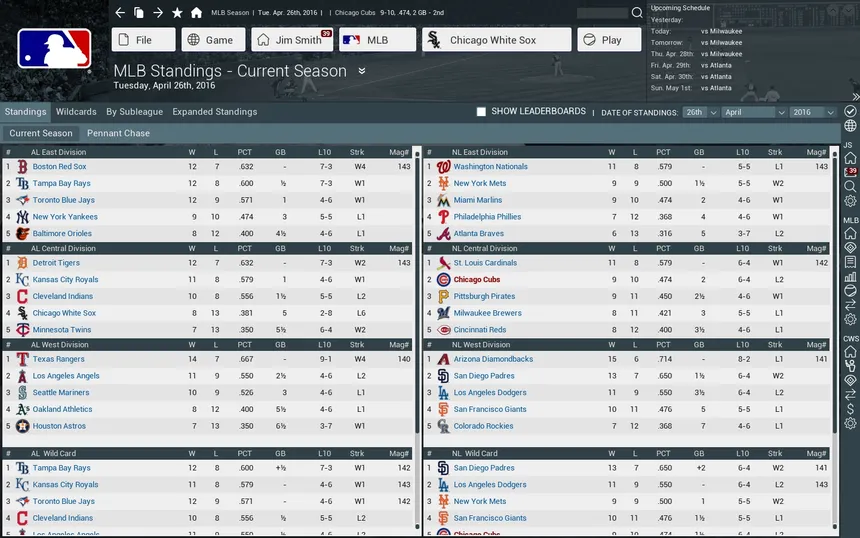Open the MLB league menu
This screenshot has width=860, height=538.
coord(377,40)
